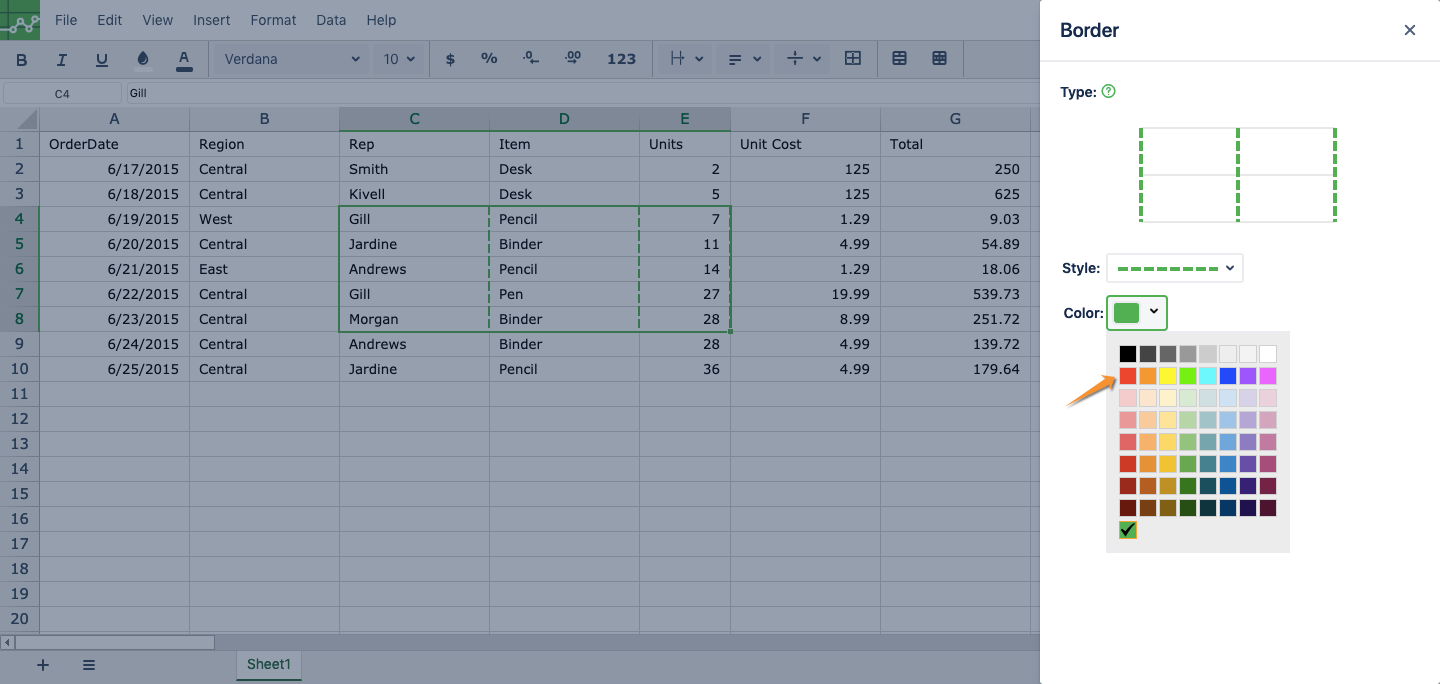The width and height of the screenshot is (1440, 684).
Task: Close the Border panel
Action: pyautogui.click(x=1410, y=30)
